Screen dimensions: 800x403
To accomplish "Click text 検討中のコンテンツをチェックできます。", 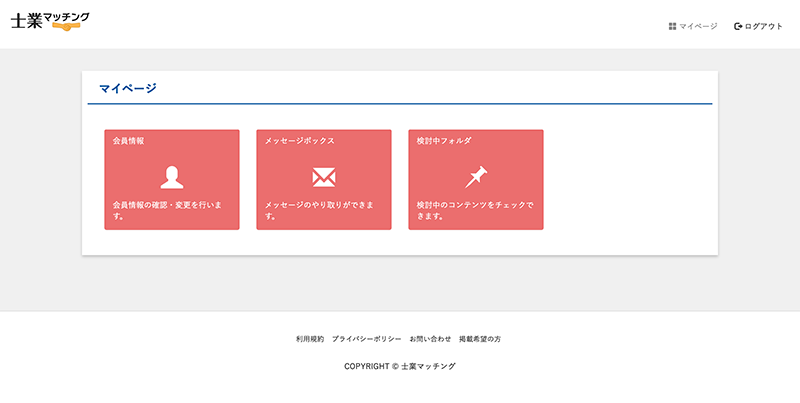I will click(475, 210).
